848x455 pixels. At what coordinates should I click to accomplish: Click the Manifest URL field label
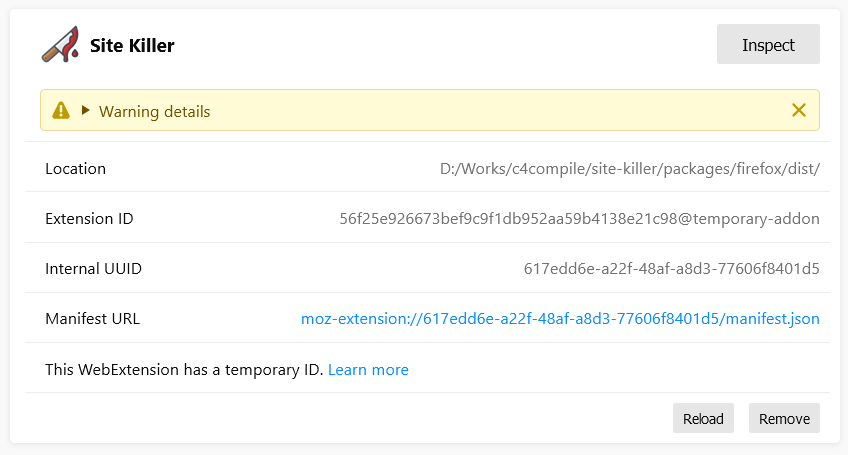[x=92, y=319]
